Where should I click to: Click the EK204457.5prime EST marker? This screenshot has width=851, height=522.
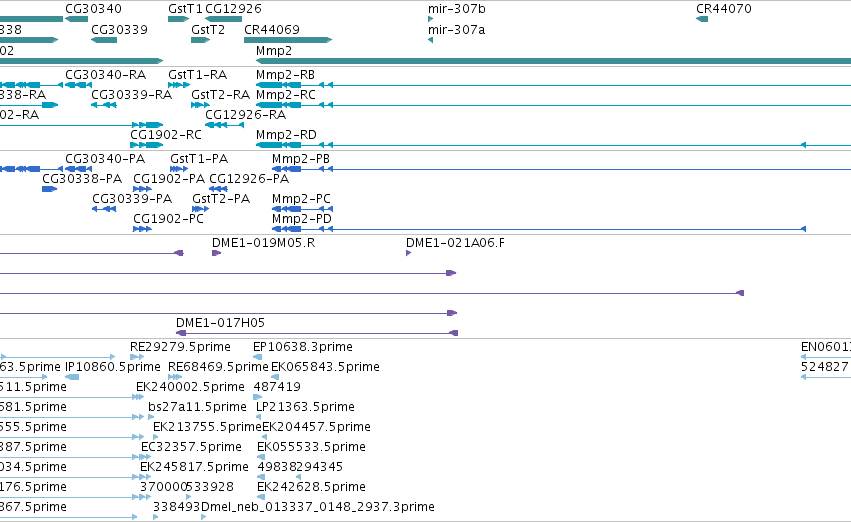(264, 437)
